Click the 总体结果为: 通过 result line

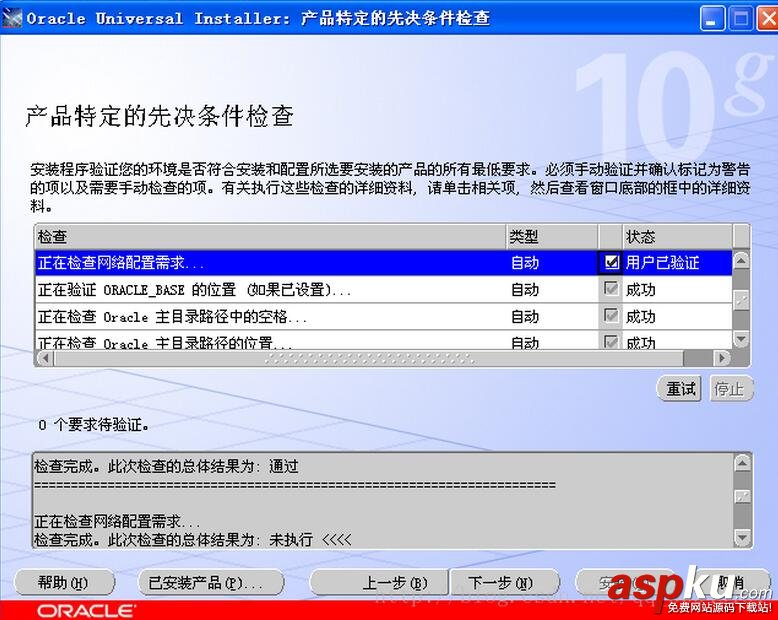point(166,466)
